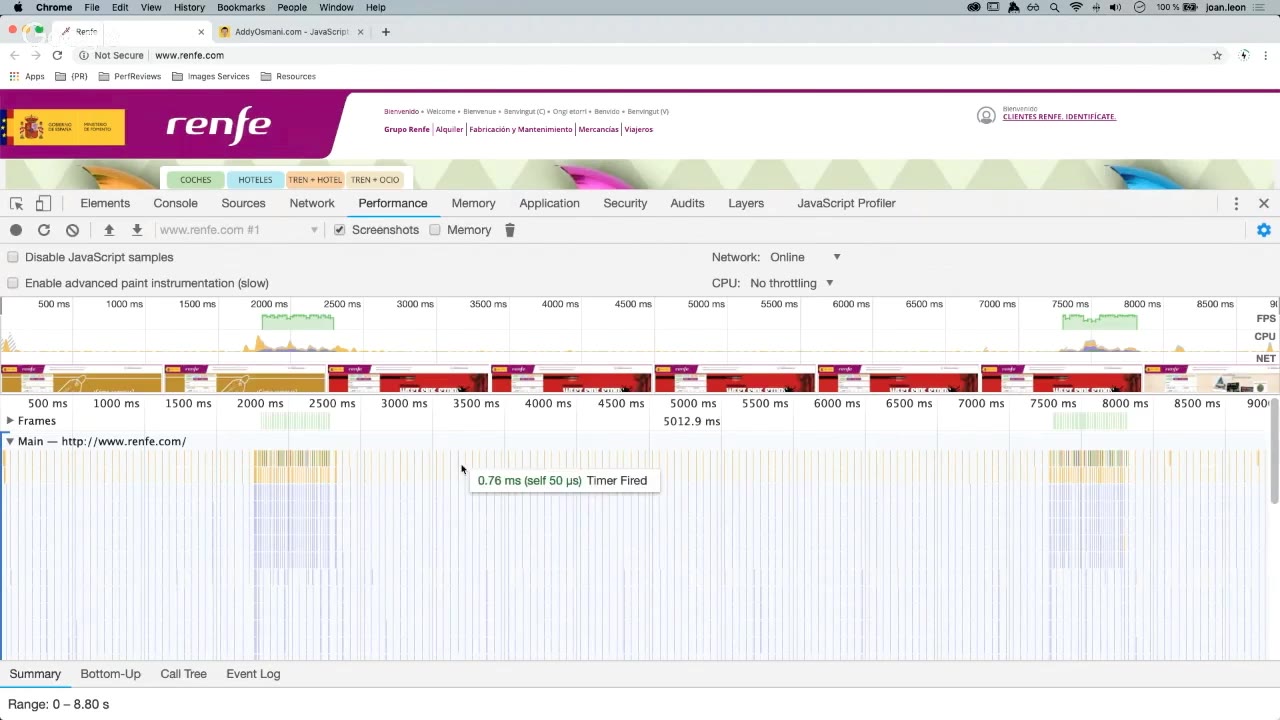
Task: Click the HOTELES button
Action: [x=255, y=180]
